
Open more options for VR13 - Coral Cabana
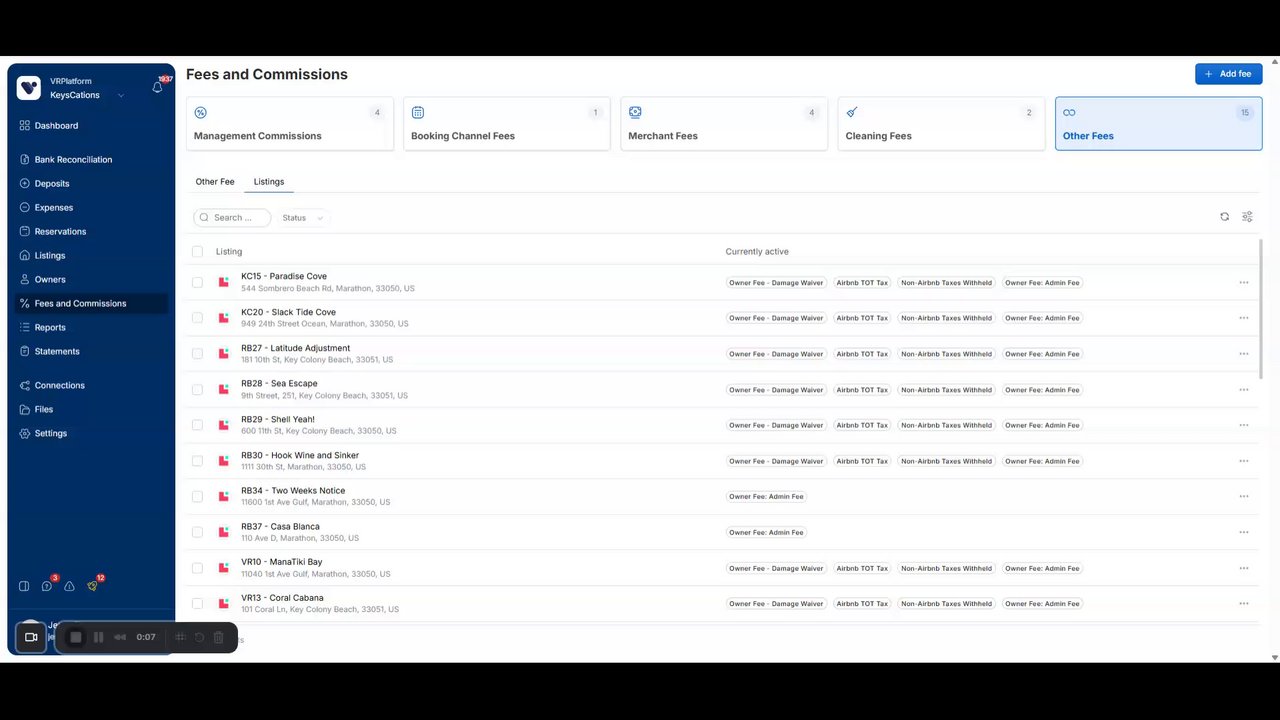pos(1244,604)
